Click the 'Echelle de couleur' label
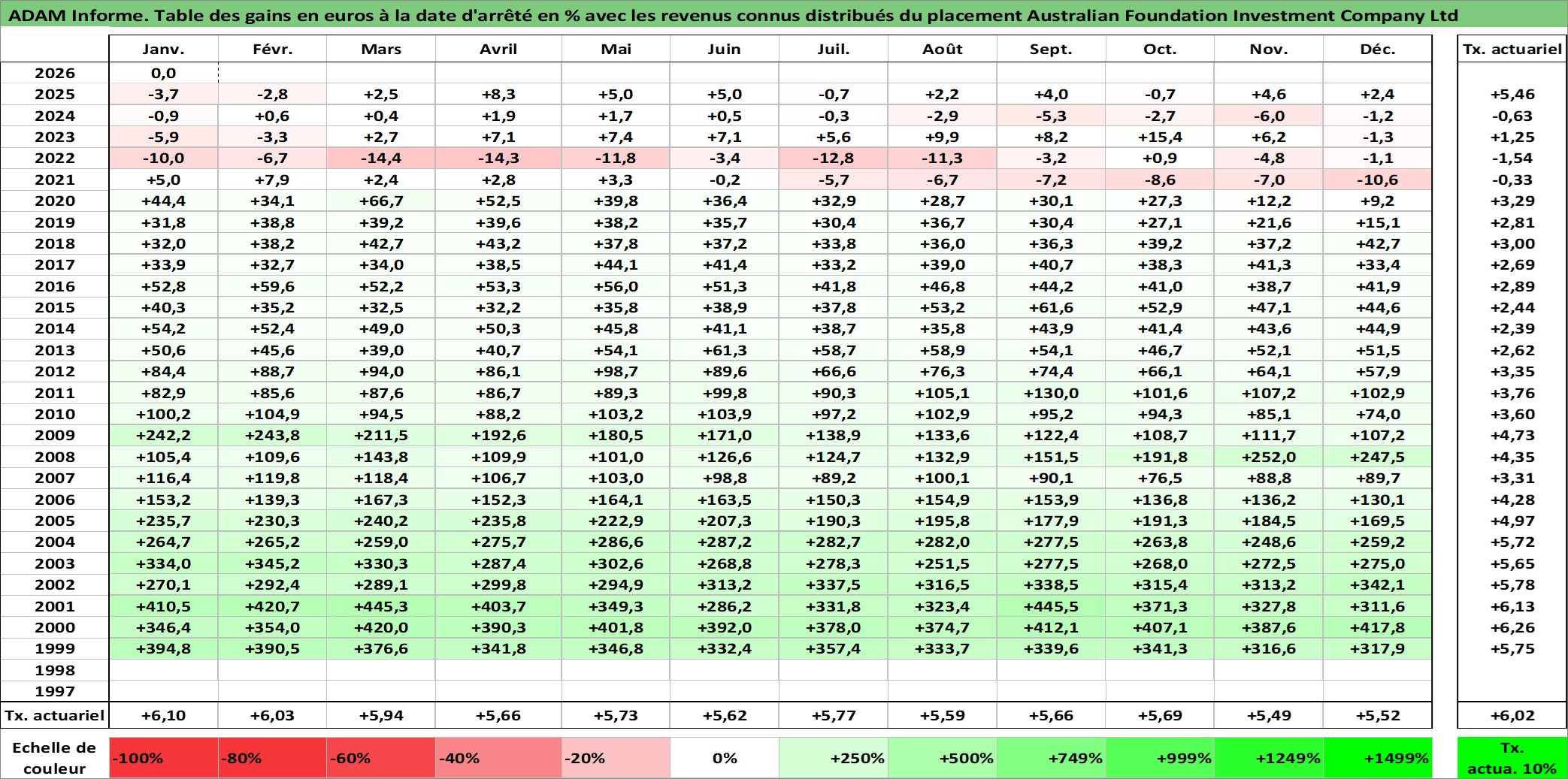 coord(55,758)
